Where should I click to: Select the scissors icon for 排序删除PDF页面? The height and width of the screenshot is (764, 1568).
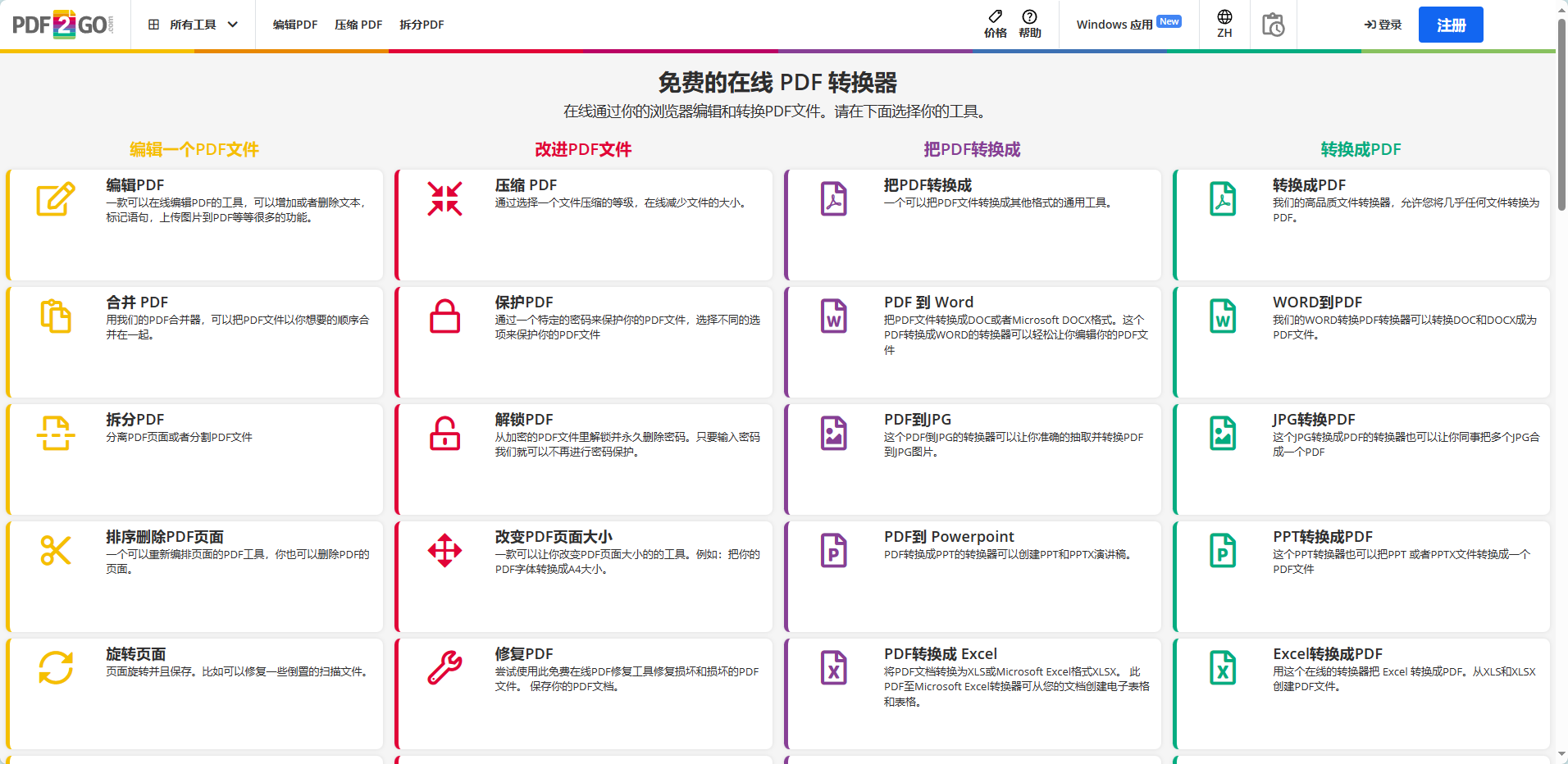coord(55,551)
